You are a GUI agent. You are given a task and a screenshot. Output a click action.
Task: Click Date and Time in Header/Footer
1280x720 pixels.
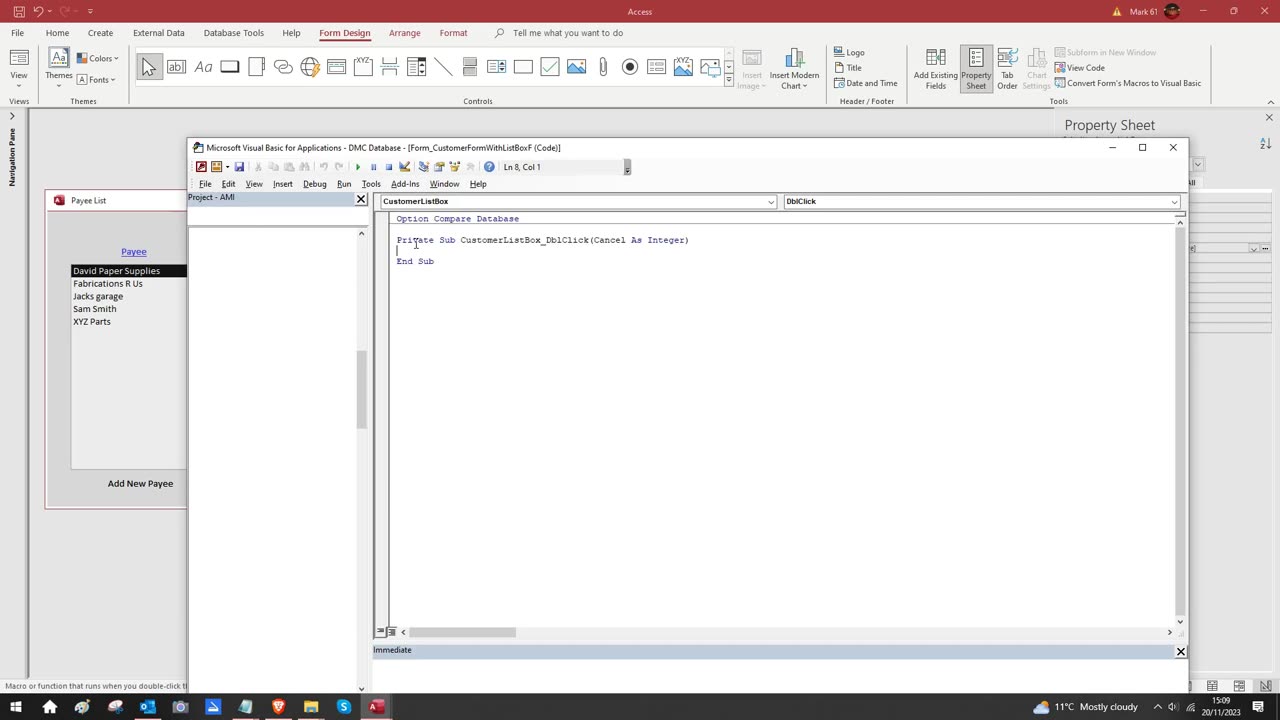pyautogui.click(x=865, y=83)
